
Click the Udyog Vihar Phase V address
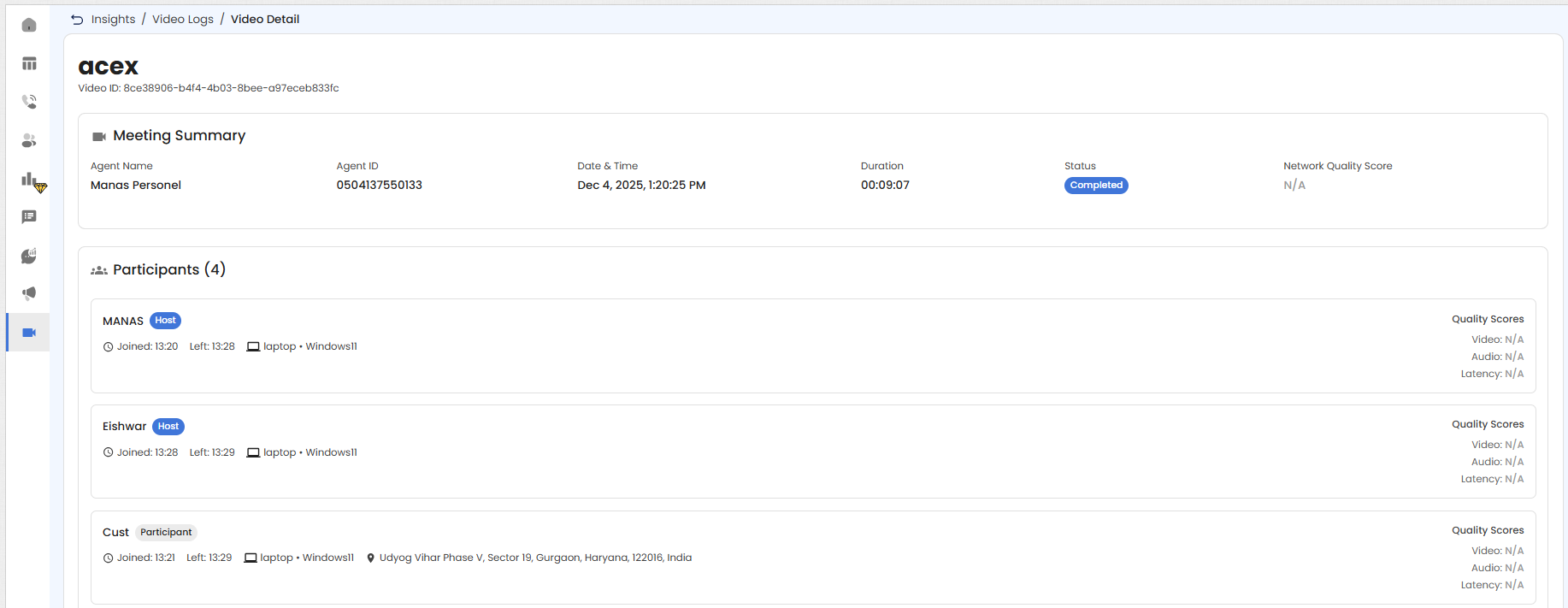[535, 558]
